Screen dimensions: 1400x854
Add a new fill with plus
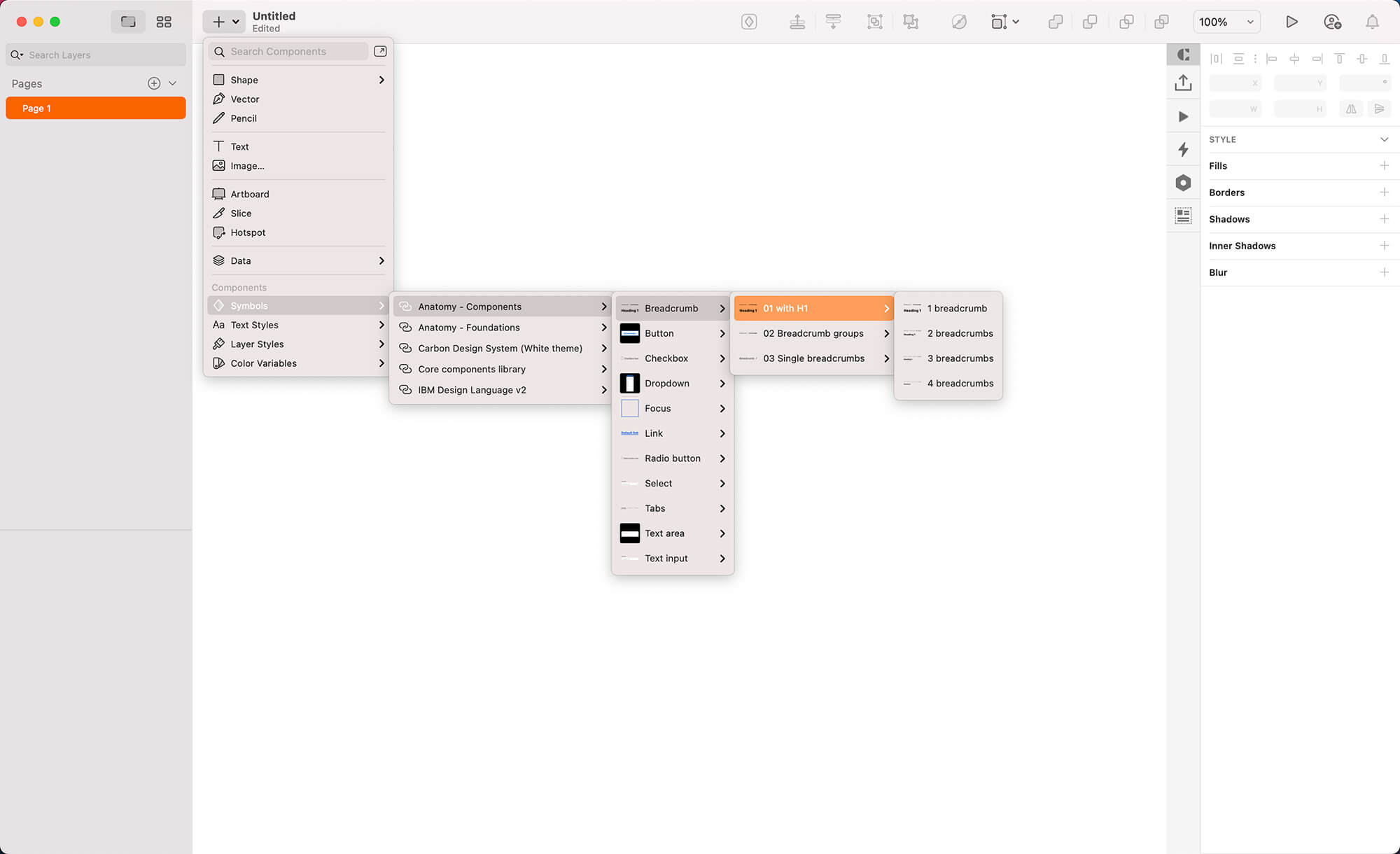1384,166
